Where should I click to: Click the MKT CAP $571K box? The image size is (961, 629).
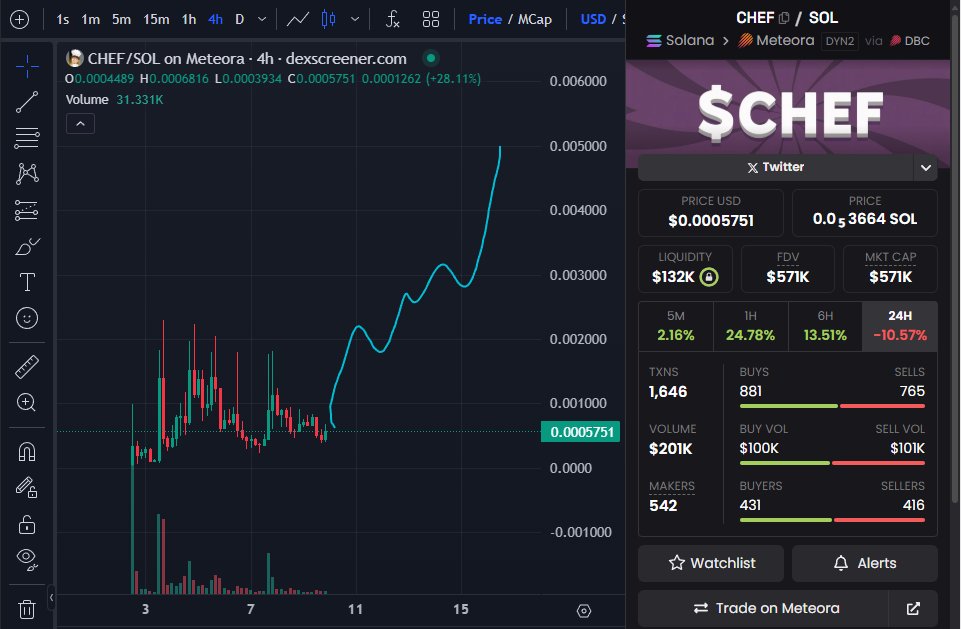890,269
